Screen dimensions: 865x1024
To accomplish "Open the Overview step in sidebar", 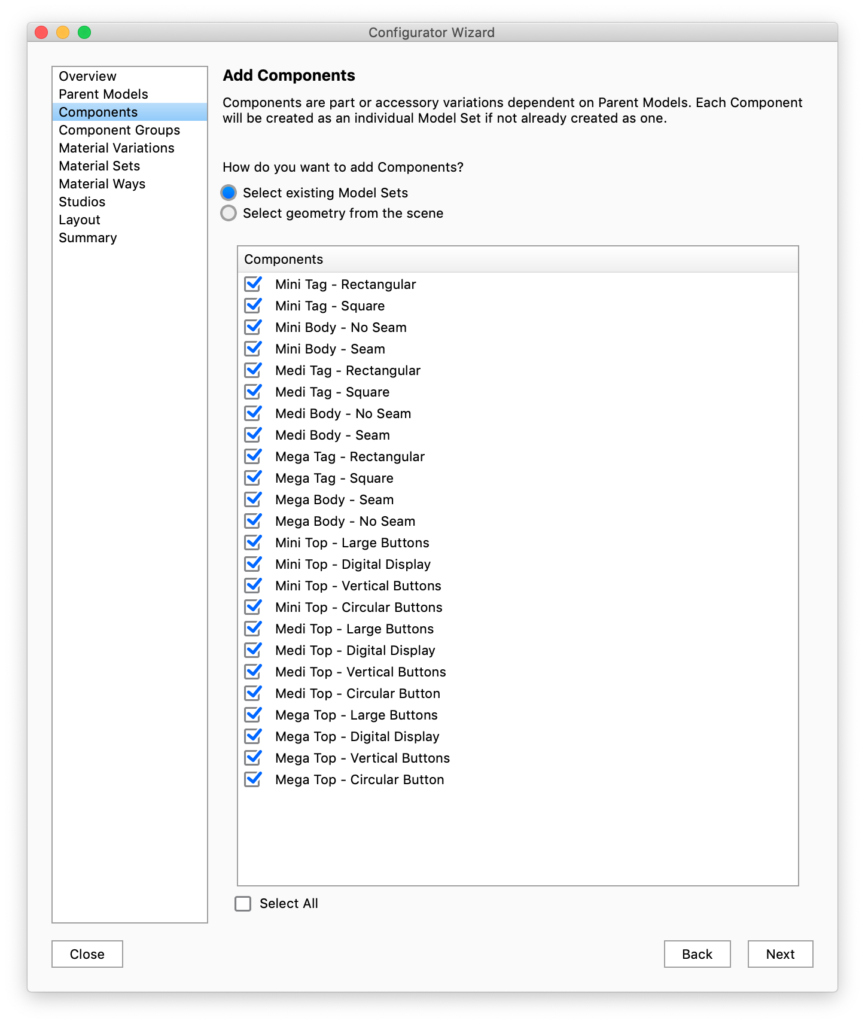I will click(x=87, y=76).
